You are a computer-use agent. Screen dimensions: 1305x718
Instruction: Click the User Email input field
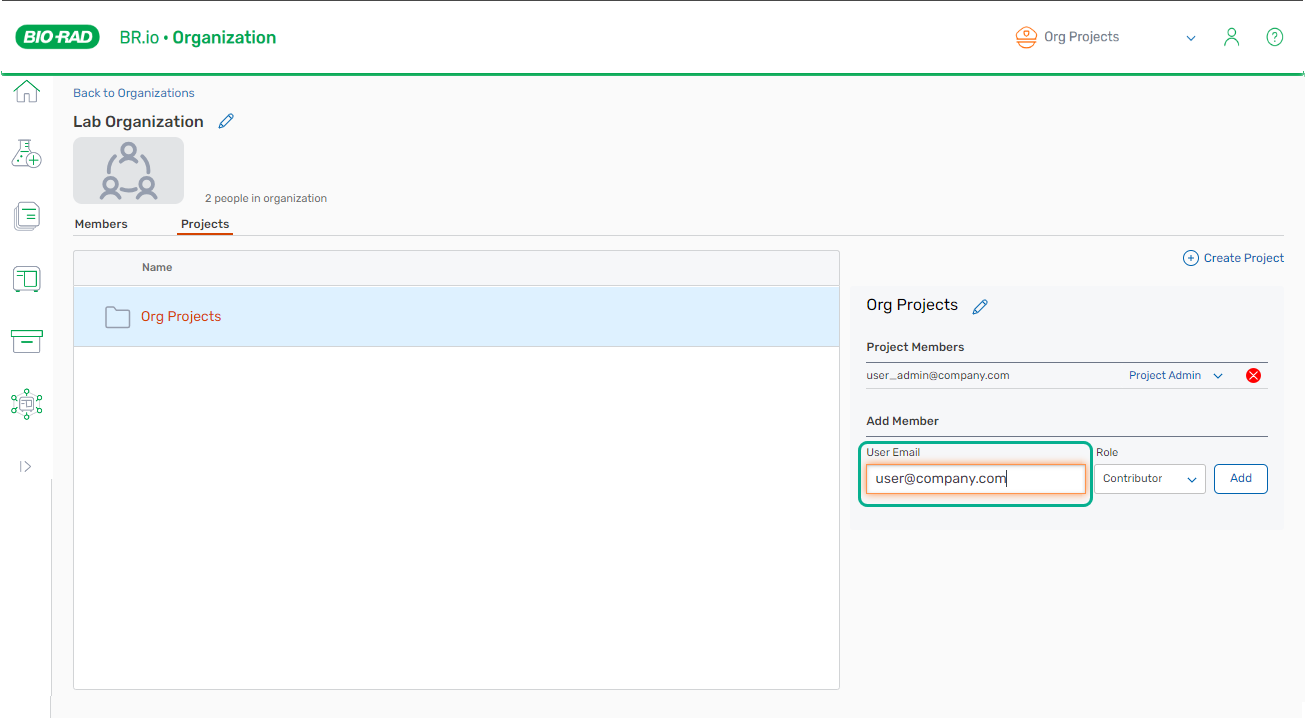click(x=975, y=479)
